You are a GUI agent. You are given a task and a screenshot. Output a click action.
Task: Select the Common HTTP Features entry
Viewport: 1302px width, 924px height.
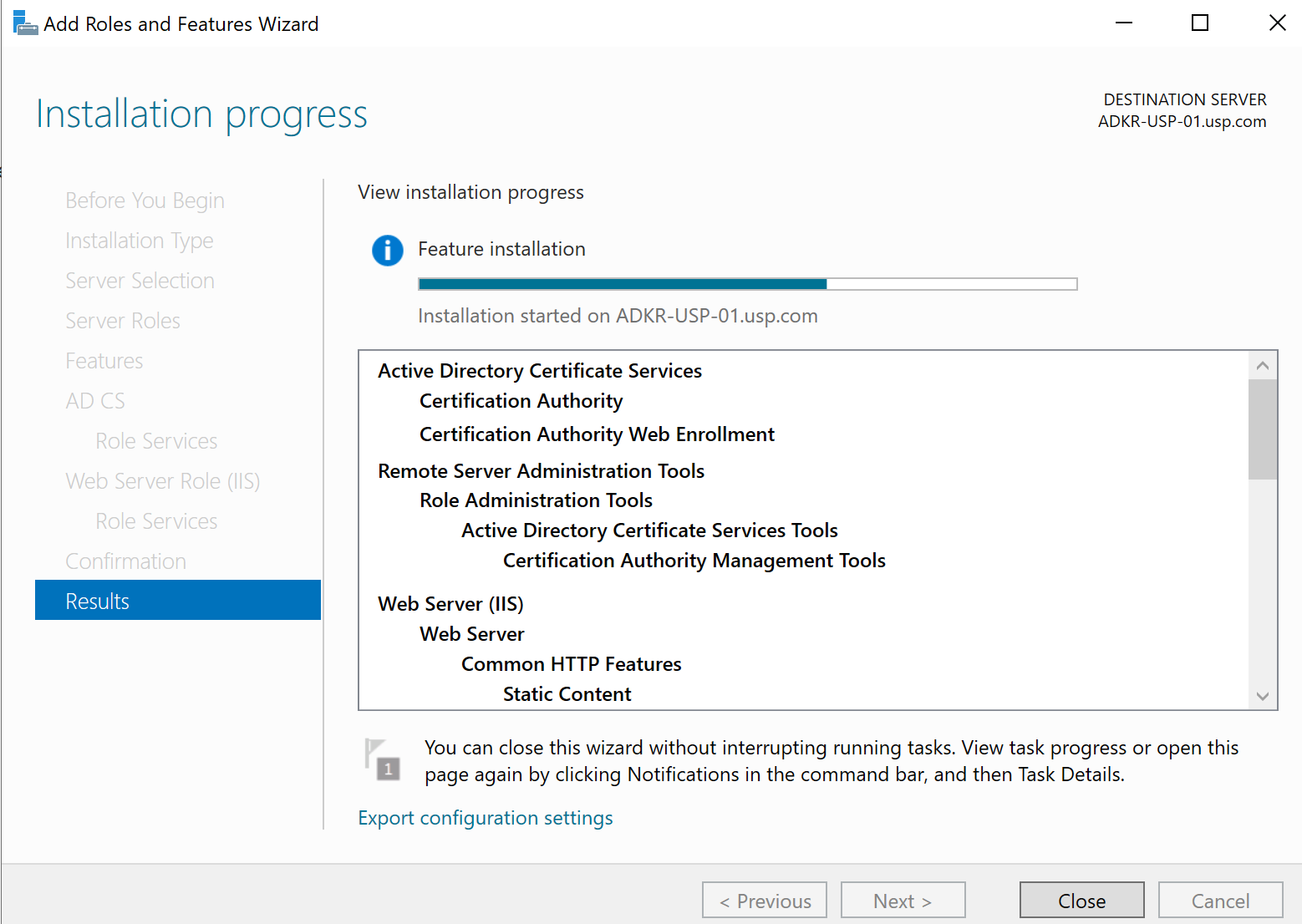click(572, 664)
